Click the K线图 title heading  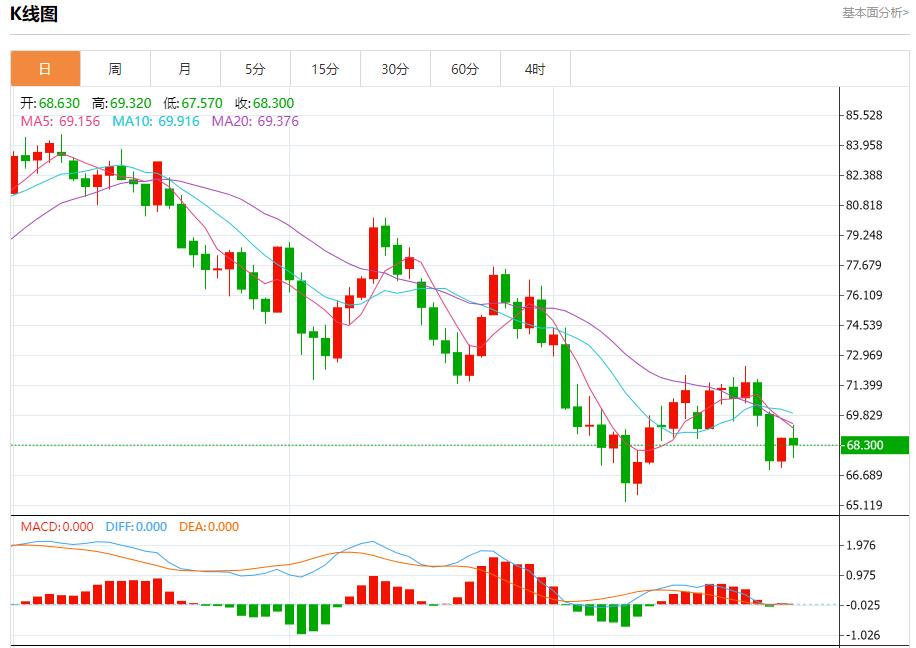pos(34,14)
